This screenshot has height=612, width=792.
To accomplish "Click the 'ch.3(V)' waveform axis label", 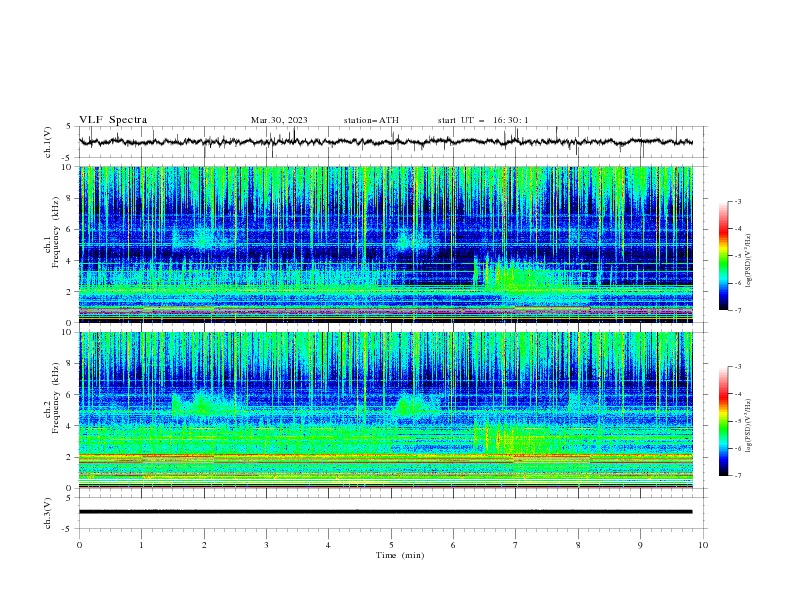I will coord(48,513).
